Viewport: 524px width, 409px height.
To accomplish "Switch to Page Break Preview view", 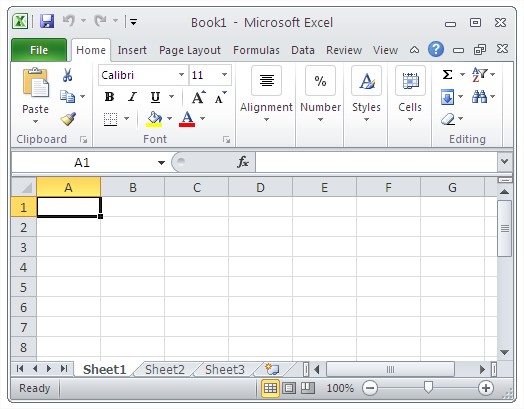I will (308, 388).
